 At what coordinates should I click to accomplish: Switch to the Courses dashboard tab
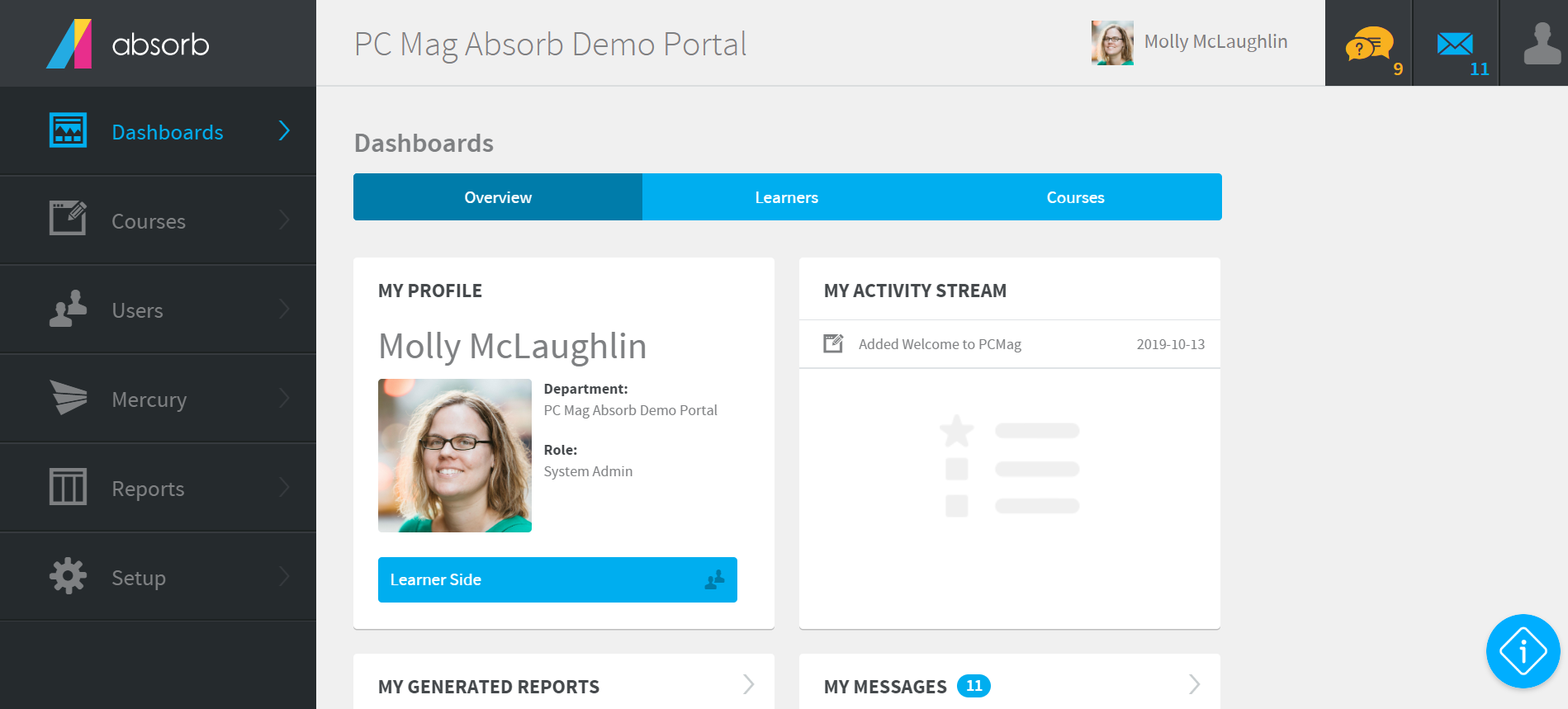[x=1076, y=197]
